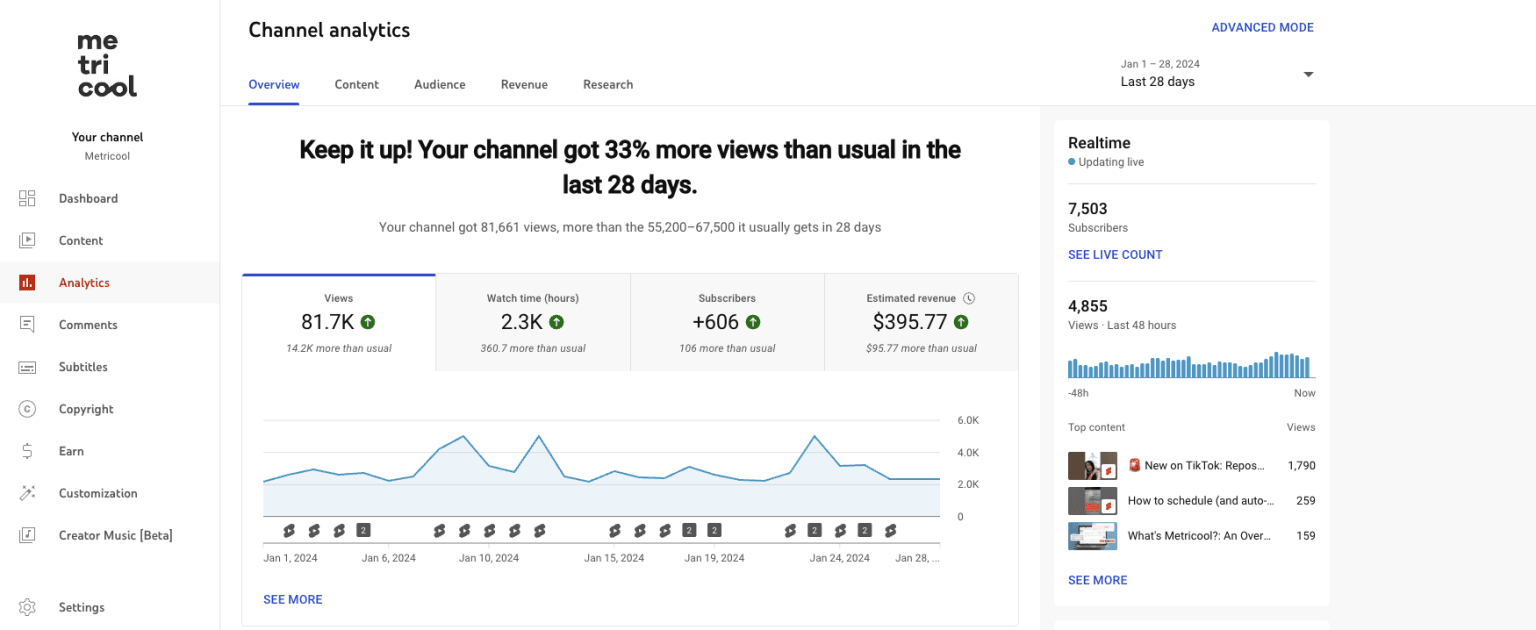Open the TikTok repost video thumbnail

pyautogui.click(x=1092, y=465)
